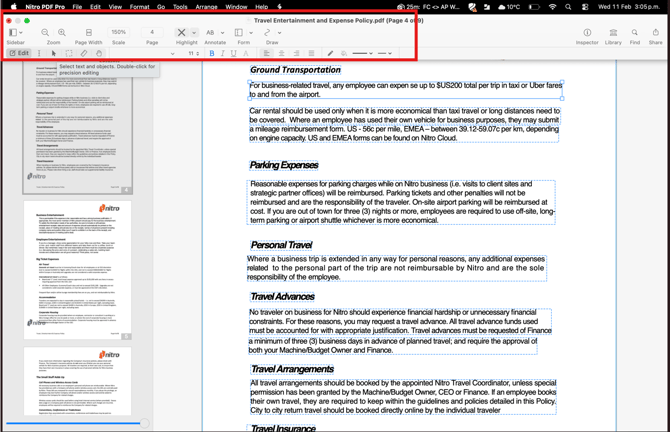This screenshot has height=432, width=670.
Task: Select the Ground Transportation heading
Action: (295, 70)
